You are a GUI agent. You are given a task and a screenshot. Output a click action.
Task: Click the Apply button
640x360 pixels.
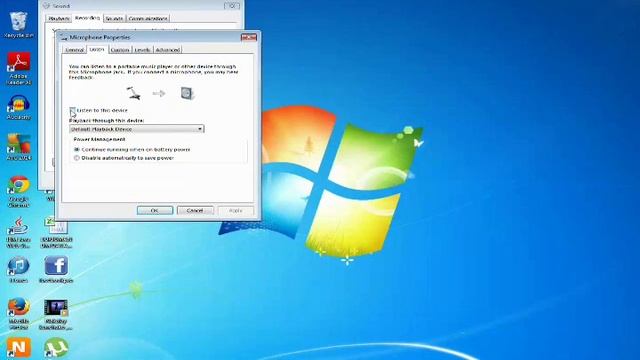pos(236,210)
